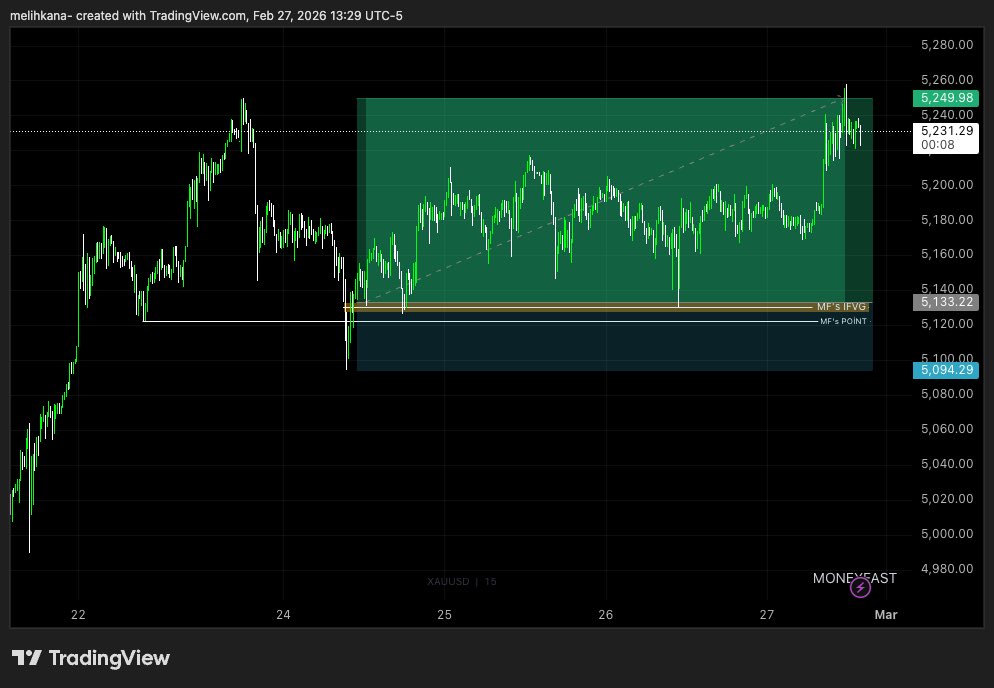Click the 26 date label on time axis
Image resolution: width=994 pixels, height=688 pixels.
click(605, 614)
